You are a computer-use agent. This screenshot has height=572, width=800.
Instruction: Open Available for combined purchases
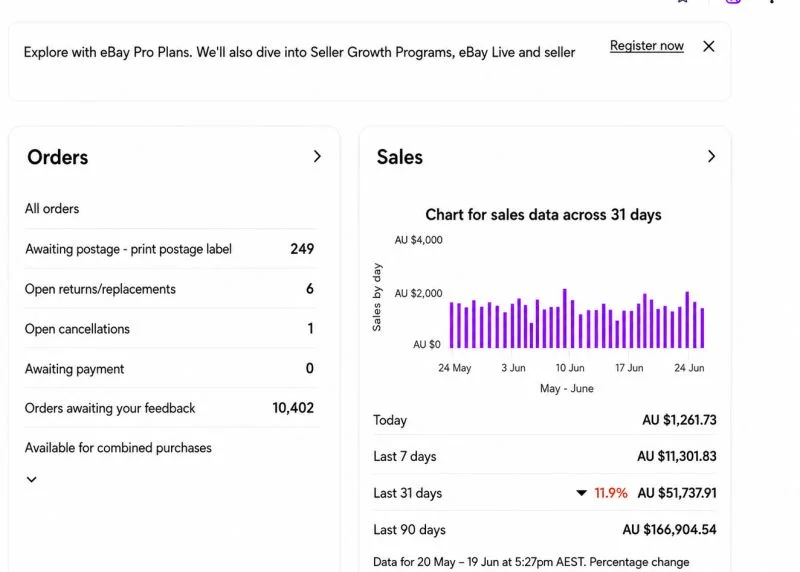click(118, 448)
